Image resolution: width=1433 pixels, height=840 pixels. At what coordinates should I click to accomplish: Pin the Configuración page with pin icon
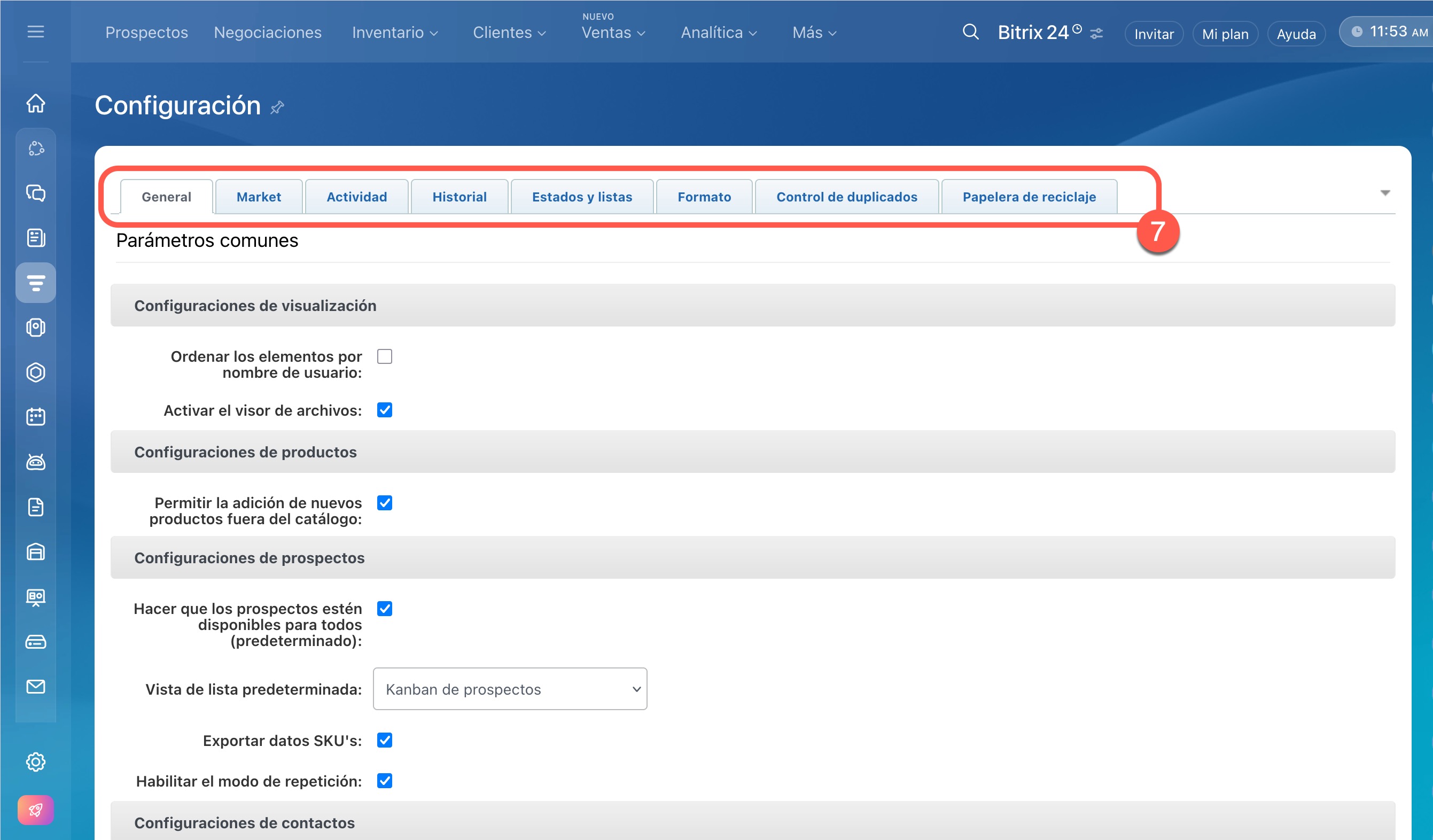click(x=277, y=107)
